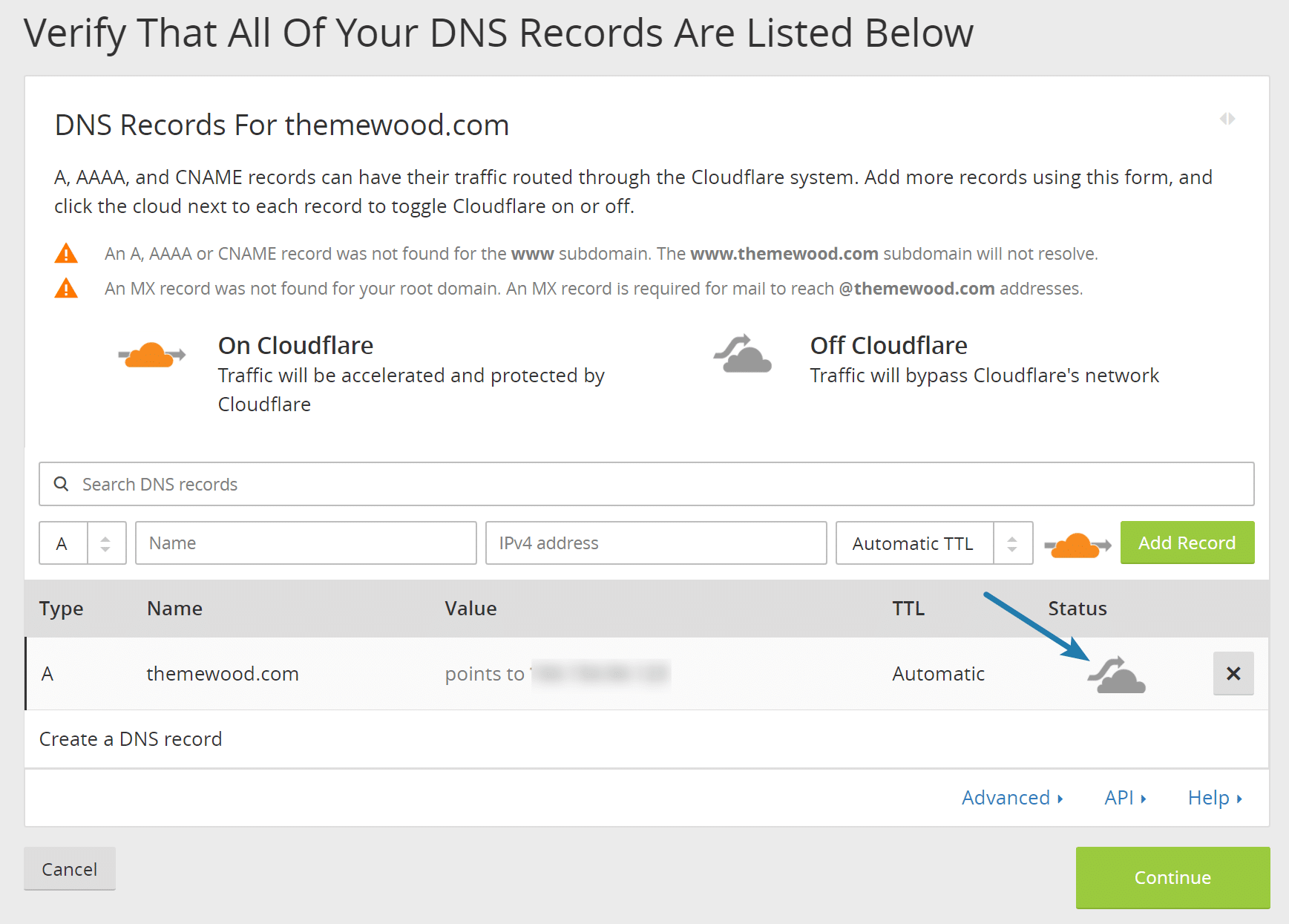Click the TTL column header
The width and height of the screenshot is (1289, 924).
[908, 609]
